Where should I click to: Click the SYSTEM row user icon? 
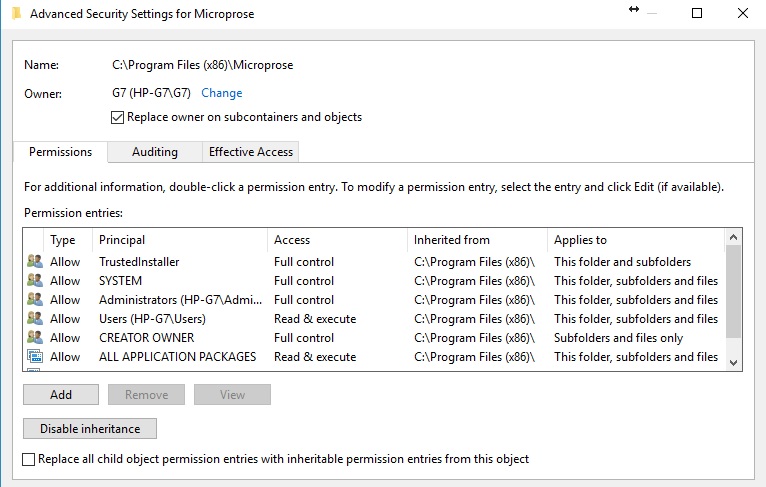pos(35,280)
